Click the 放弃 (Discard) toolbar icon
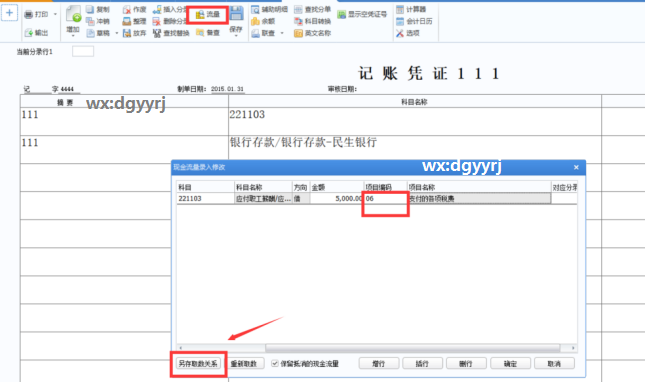 pyautogui.click(x=127, y=33)
